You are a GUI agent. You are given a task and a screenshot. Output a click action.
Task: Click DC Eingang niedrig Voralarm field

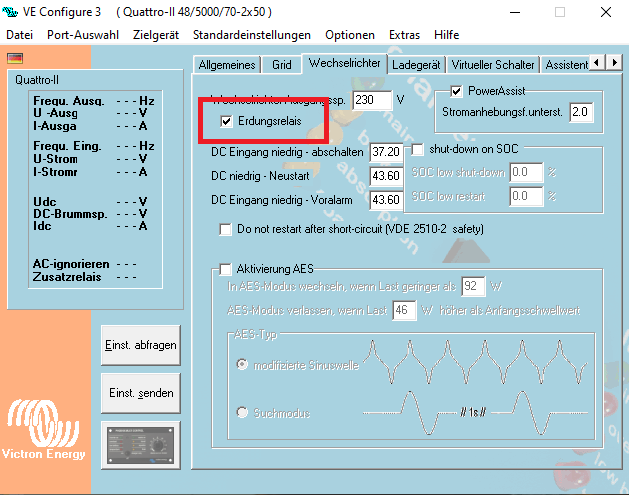[386, 200]
